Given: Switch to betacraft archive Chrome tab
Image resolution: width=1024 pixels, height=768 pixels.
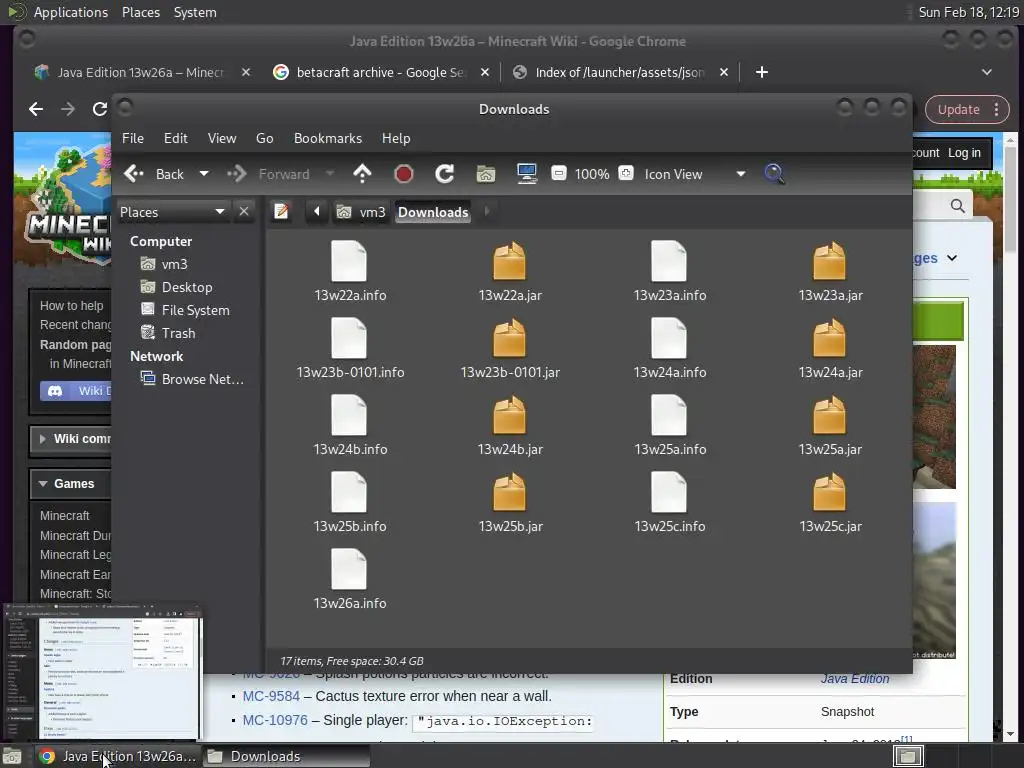Looking at the screenshot, I should coord(380,72).
